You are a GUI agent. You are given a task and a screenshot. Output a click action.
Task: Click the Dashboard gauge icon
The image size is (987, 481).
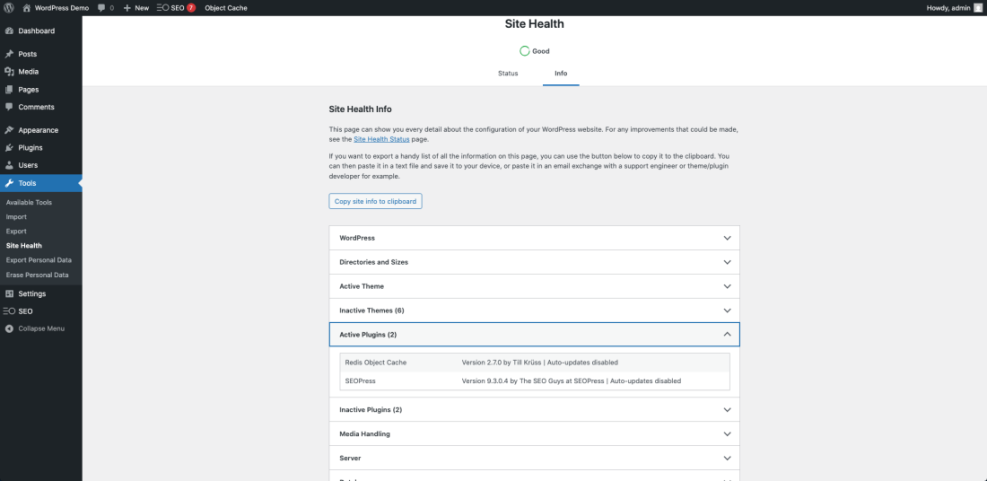[x=9, y=31]
